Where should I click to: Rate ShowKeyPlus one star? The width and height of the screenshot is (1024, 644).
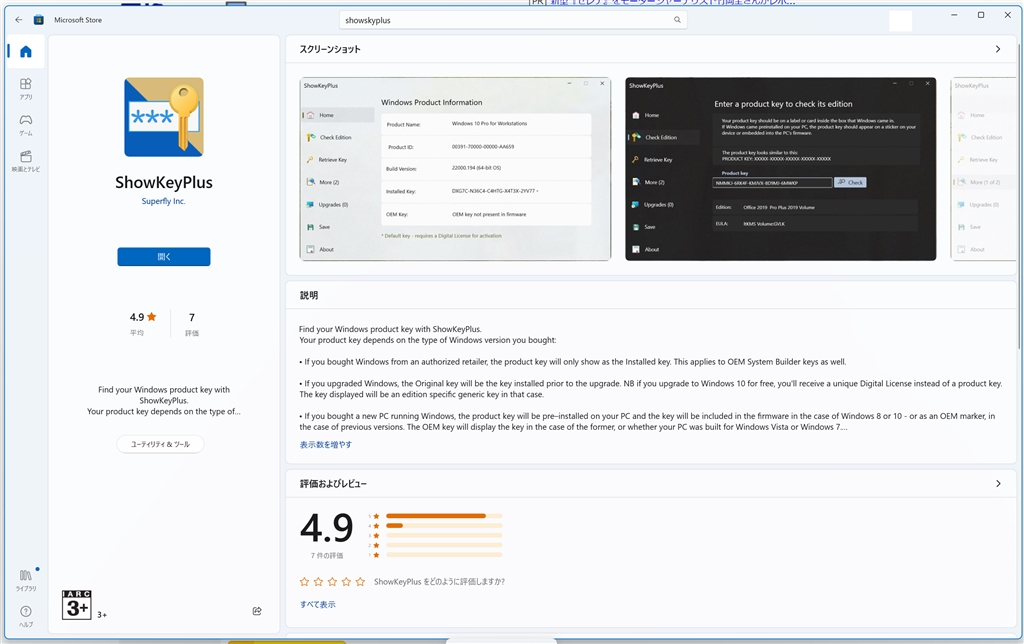304,581
